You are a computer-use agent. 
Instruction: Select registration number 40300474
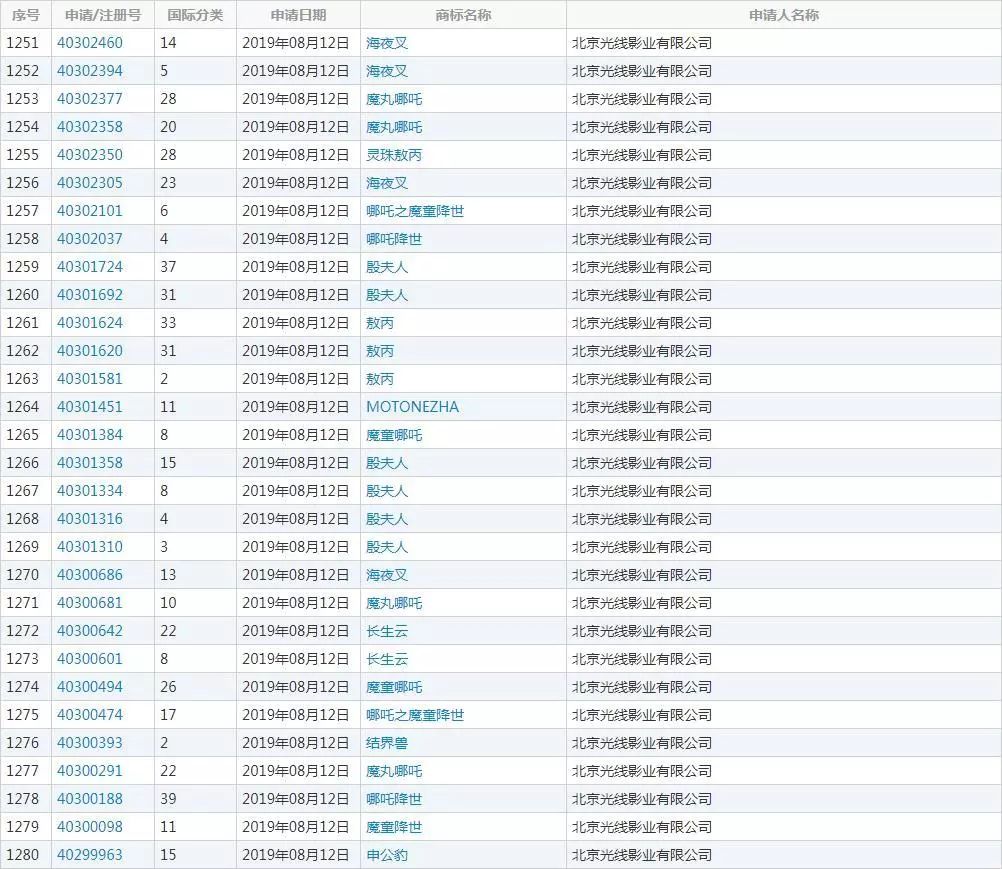[89, 715]
